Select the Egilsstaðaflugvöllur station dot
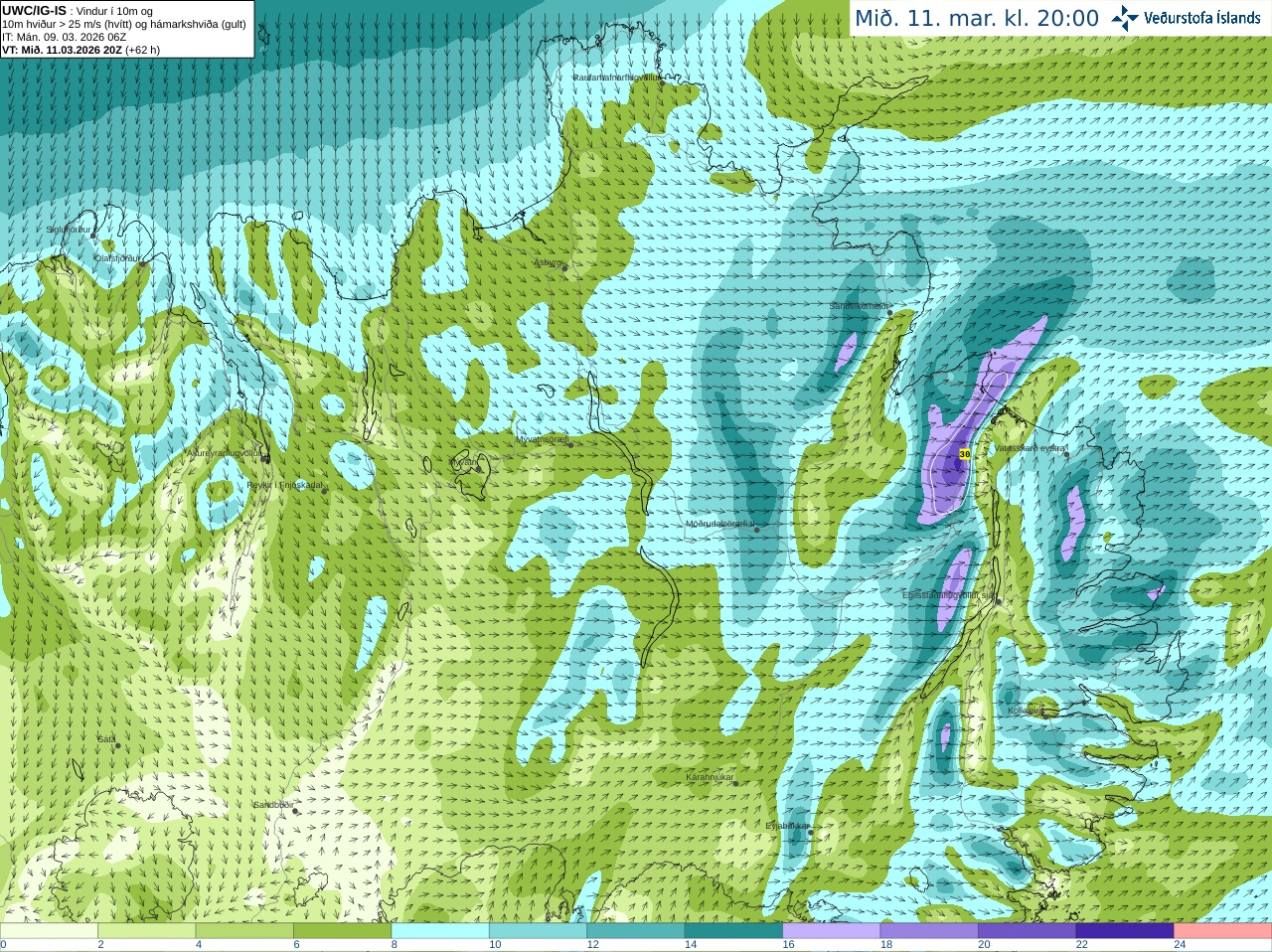This screenshot has width=1272, height=952. pos(998,600)
